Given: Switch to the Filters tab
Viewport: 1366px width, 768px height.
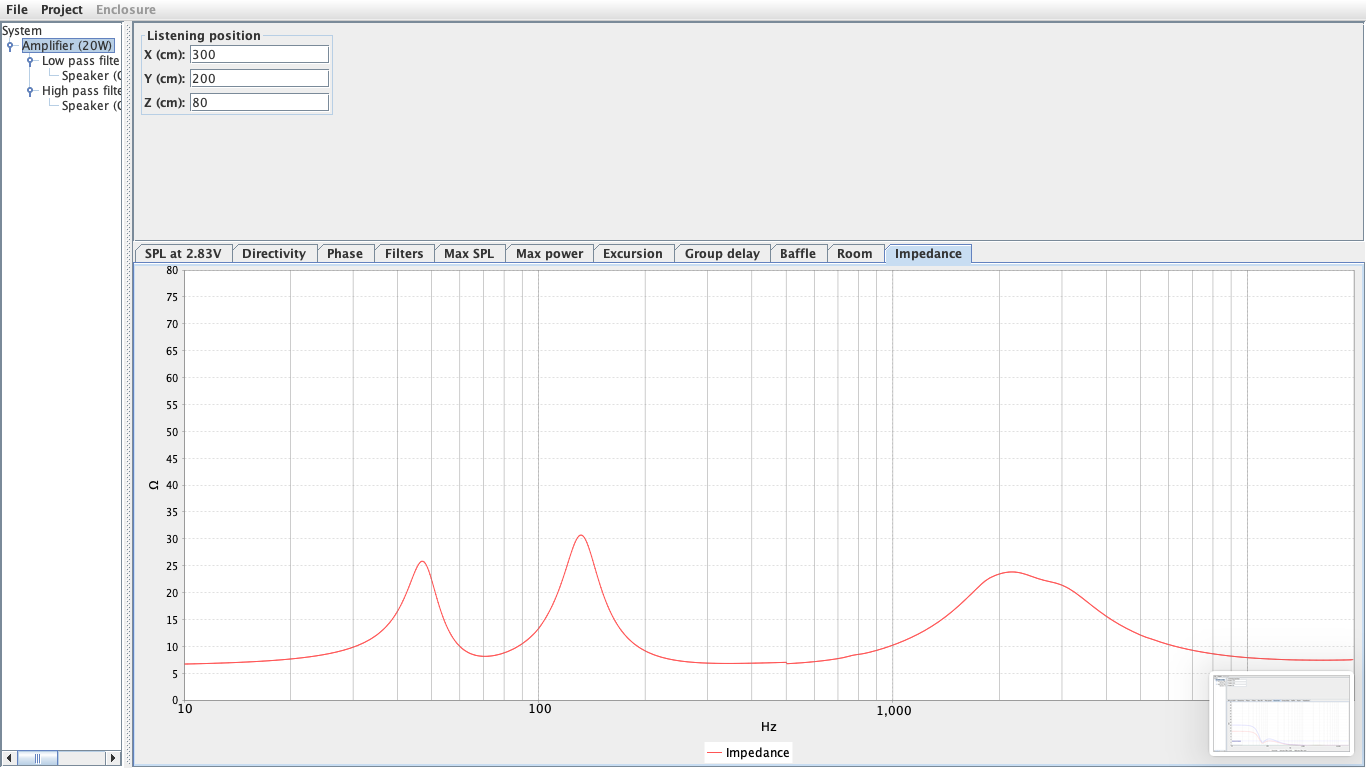Looking at the screenshot, I should click(404, 253).
